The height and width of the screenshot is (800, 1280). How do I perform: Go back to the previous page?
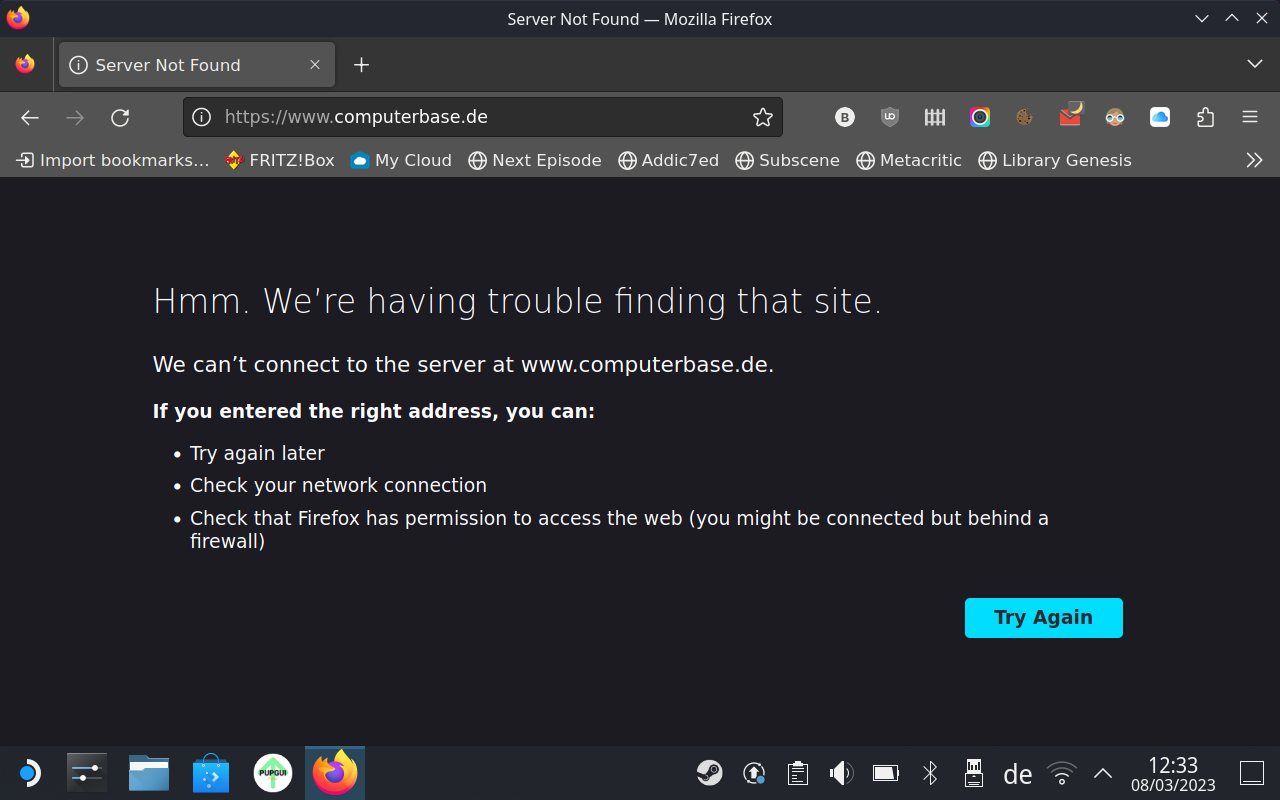[30, 117]
